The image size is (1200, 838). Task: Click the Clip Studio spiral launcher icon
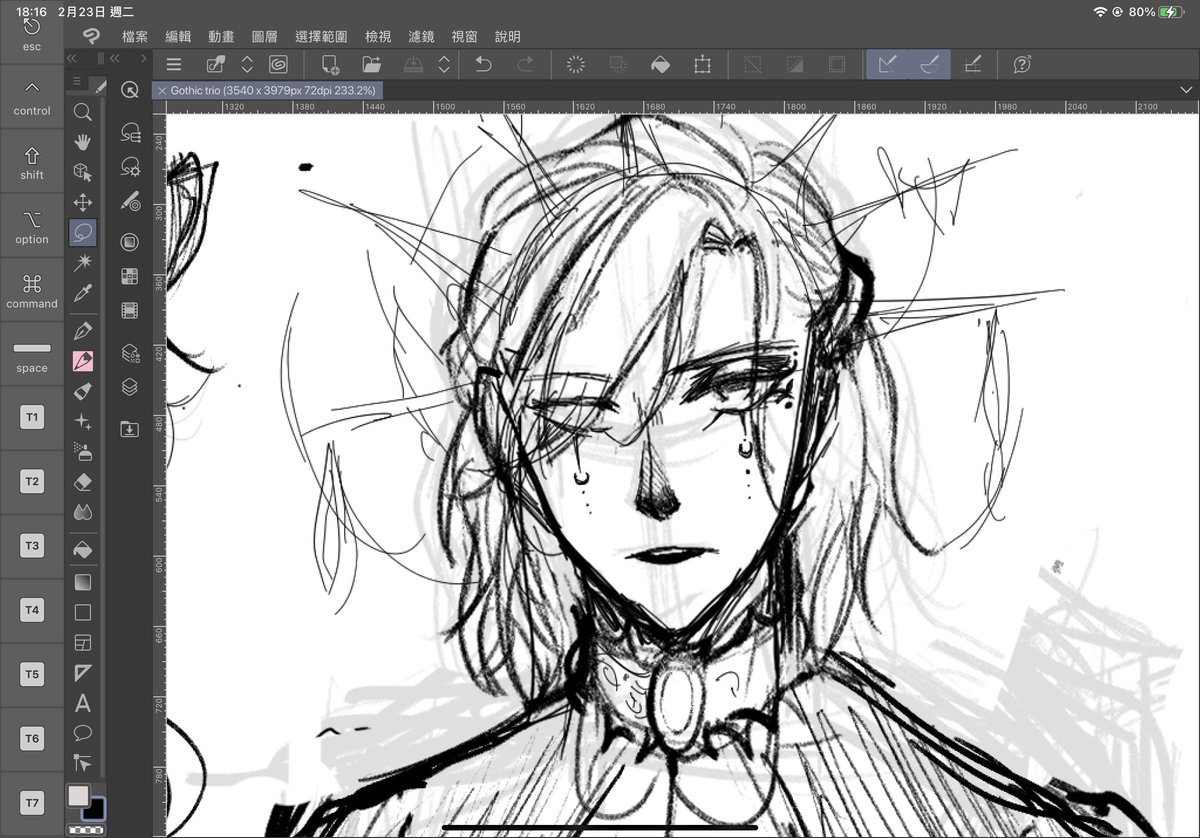[x=277, y=64]
